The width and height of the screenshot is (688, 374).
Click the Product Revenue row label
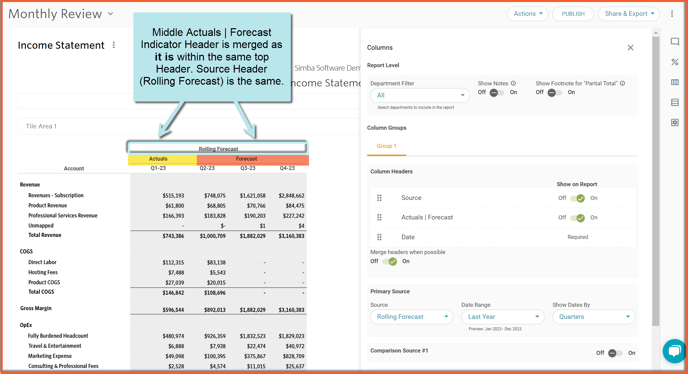(x=47, y=205)
